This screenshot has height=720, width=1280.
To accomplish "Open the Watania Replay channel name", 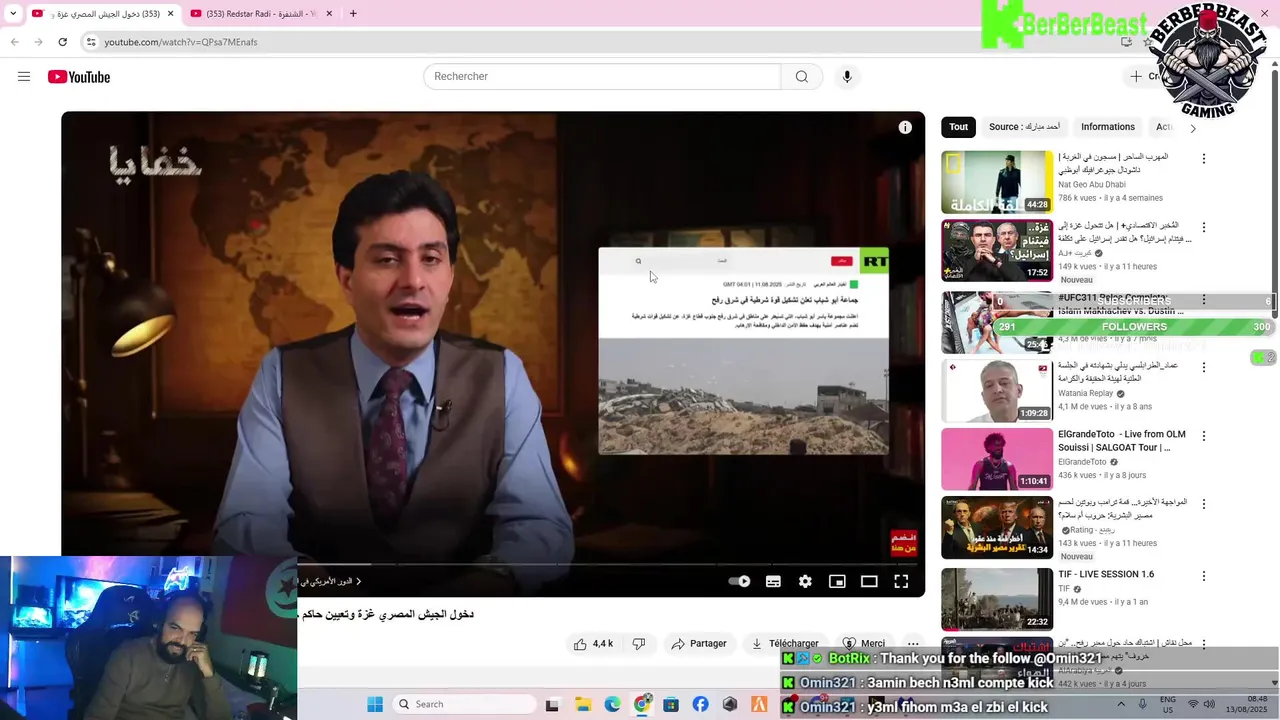I will 1086,394.
